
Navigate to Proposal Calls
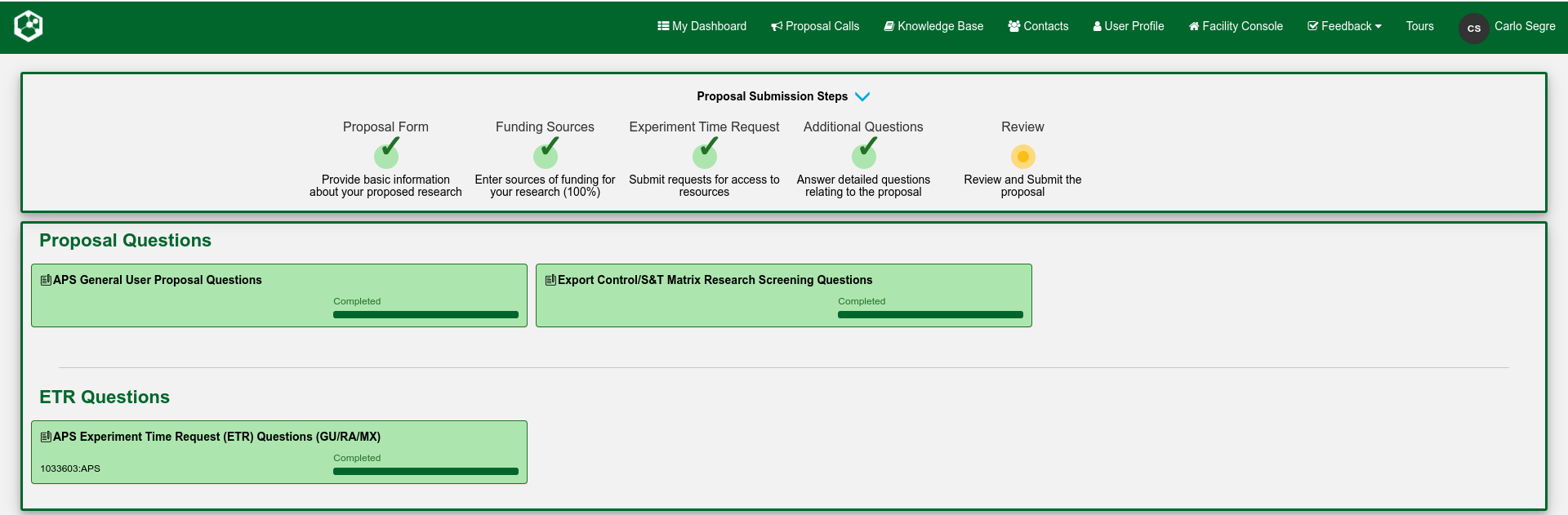(815, 26)
